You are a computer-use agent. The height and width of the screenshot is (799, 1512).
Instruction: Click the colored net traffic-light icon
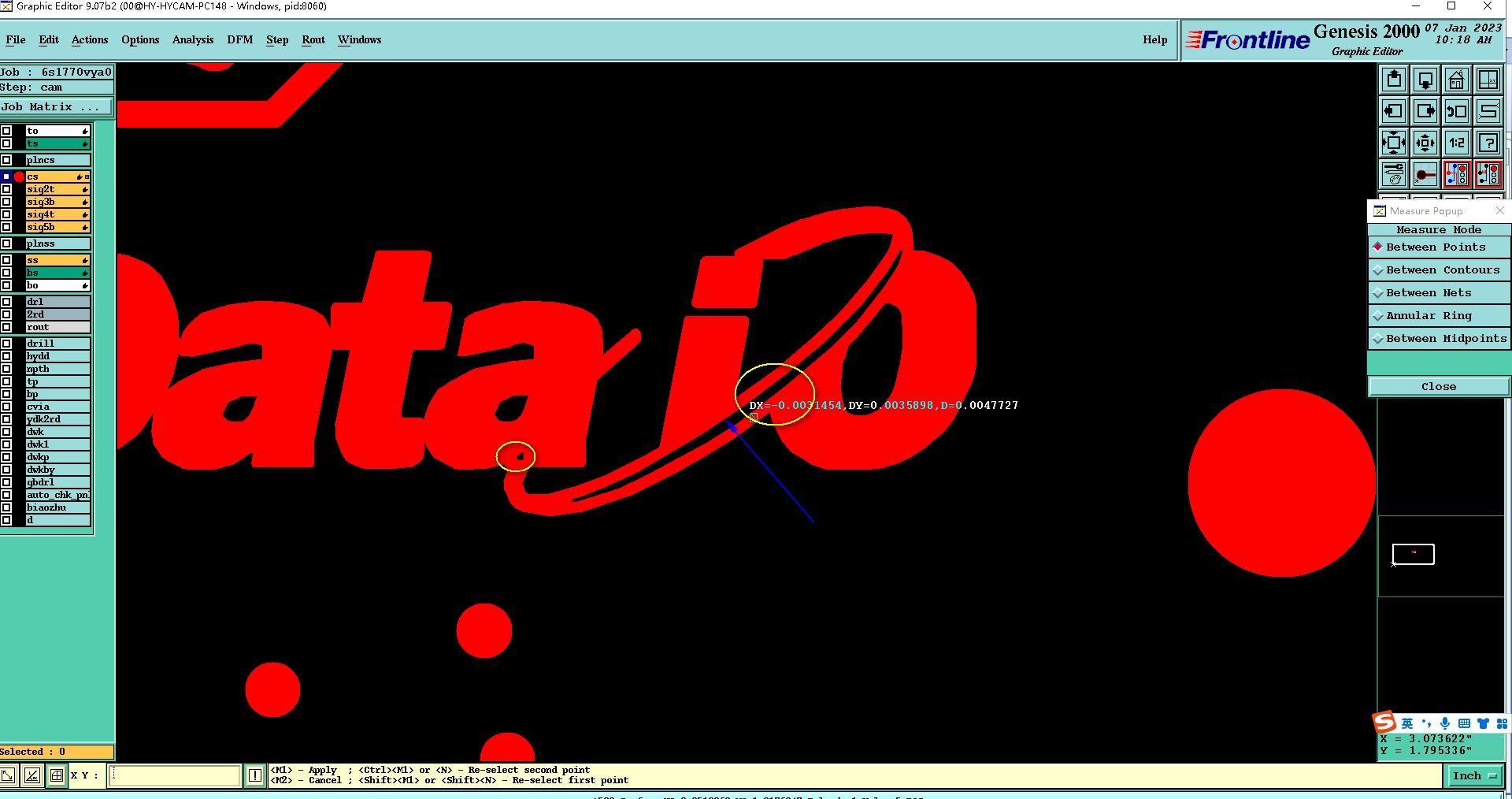[x=1457, y=174]
